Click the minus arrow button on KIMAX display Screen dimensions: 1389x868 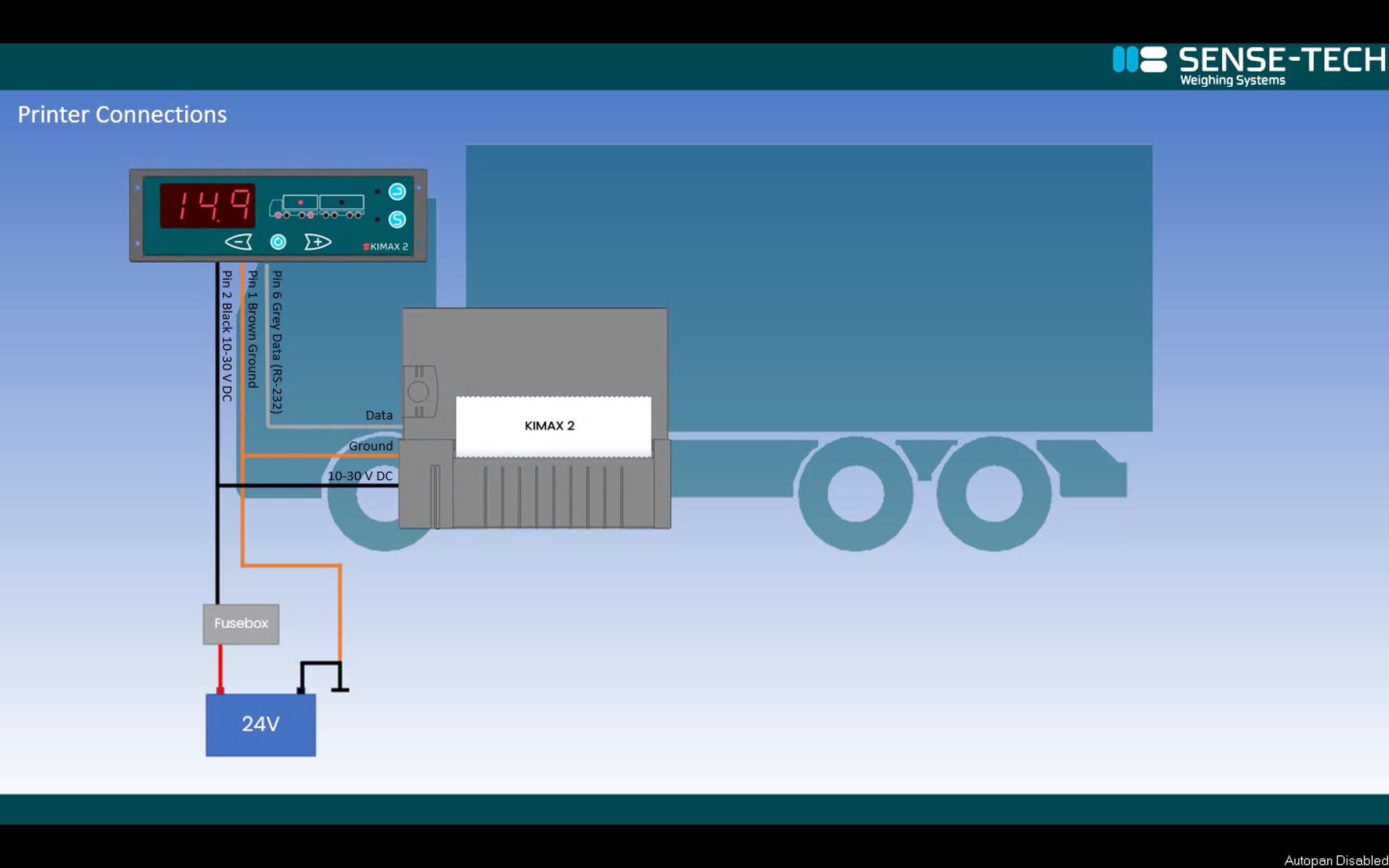click(x=238, y=241)
